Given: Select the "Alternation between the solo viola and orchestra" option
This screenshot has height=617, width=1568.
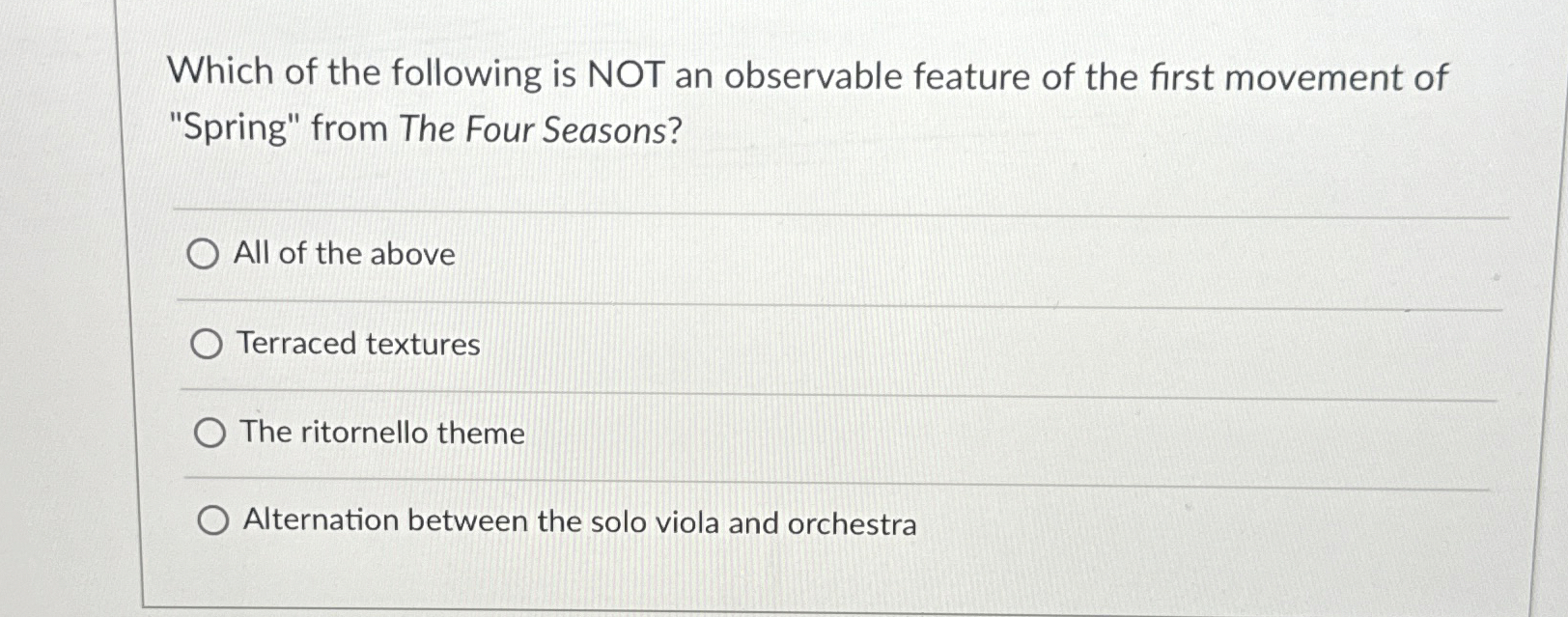Looking at the screenshot, I should 212,522.
